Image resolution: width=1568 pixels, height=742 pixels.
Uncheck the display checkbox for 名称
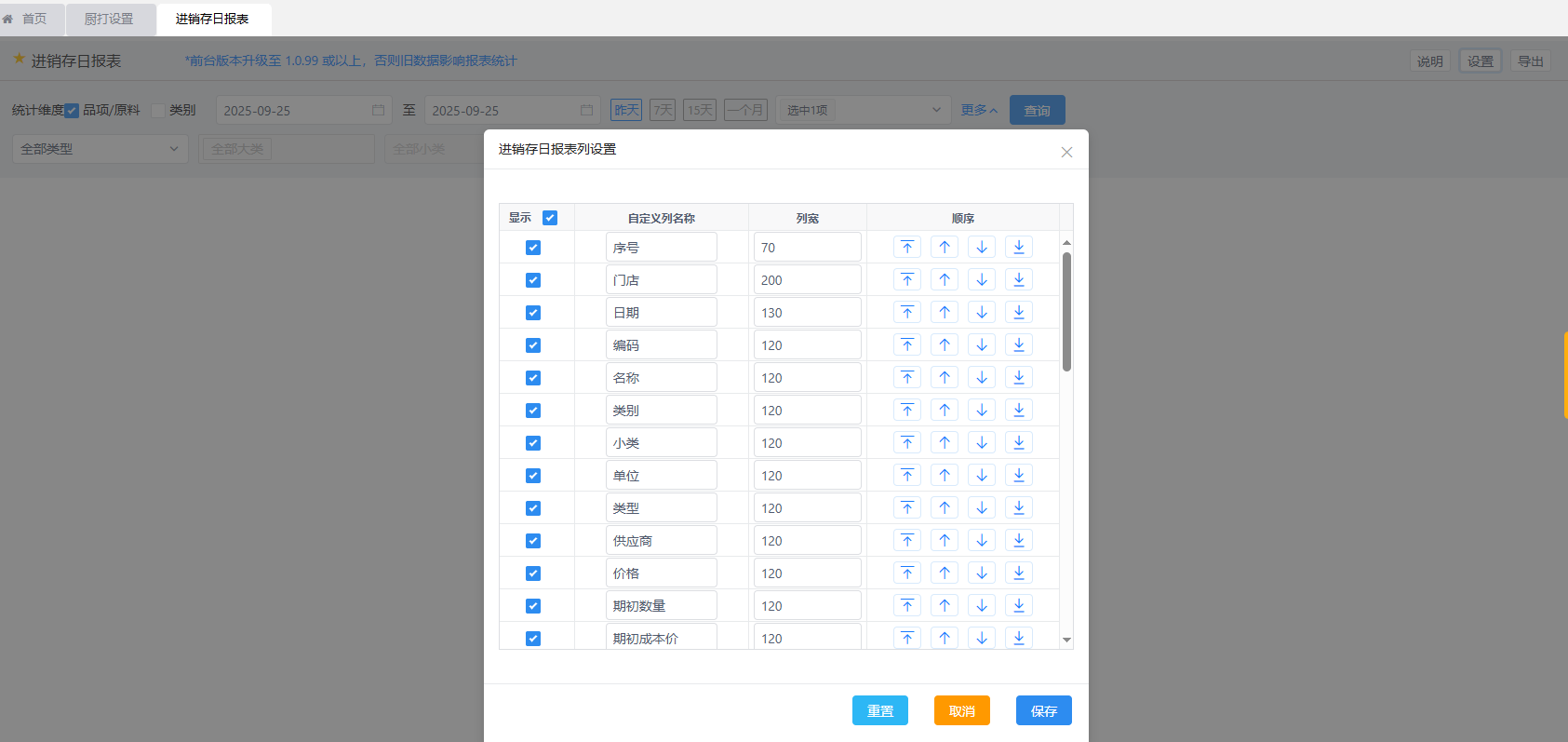[x=533, y=378]
